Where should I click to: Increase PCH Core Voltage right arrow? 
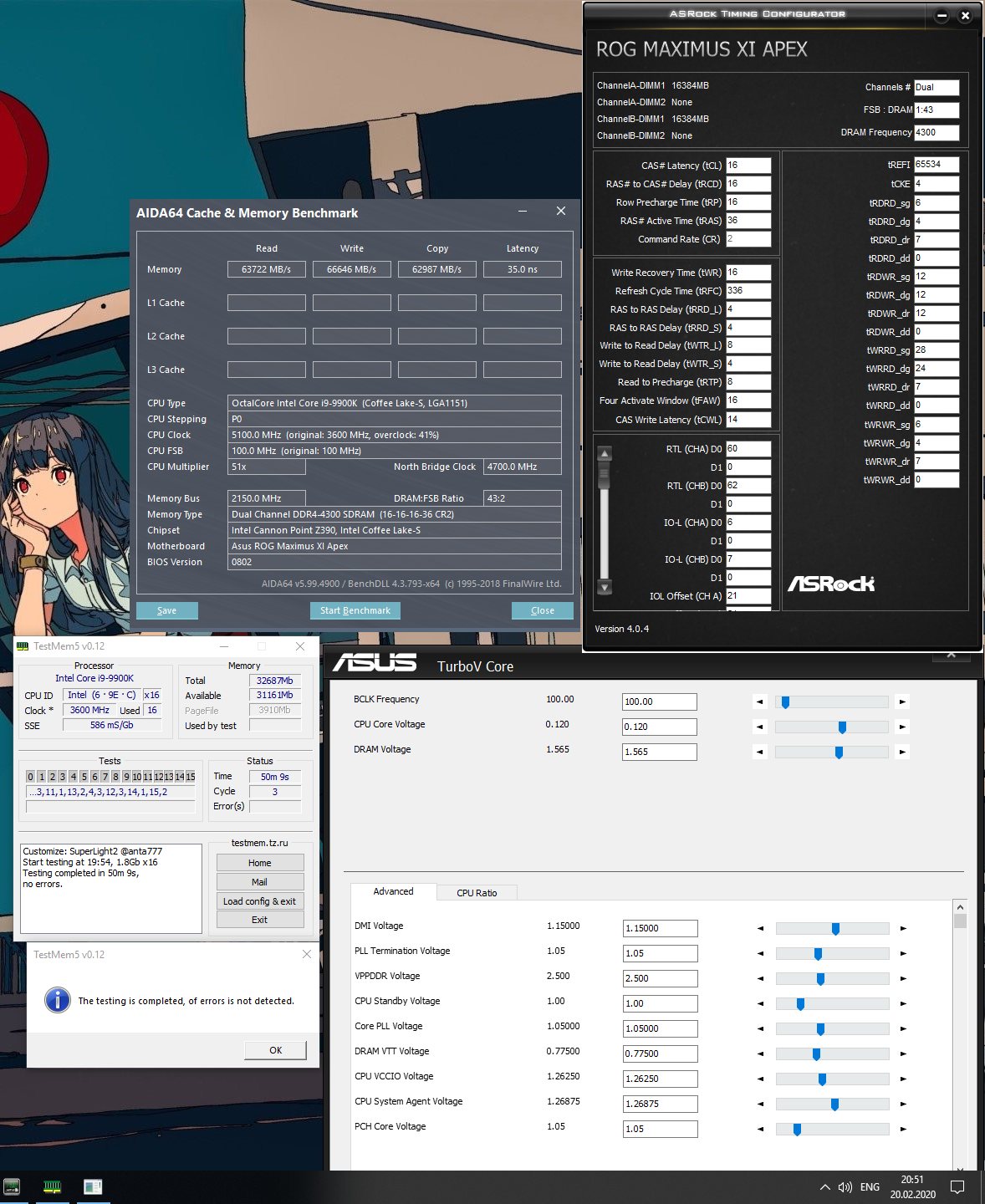pos(903,1130)
